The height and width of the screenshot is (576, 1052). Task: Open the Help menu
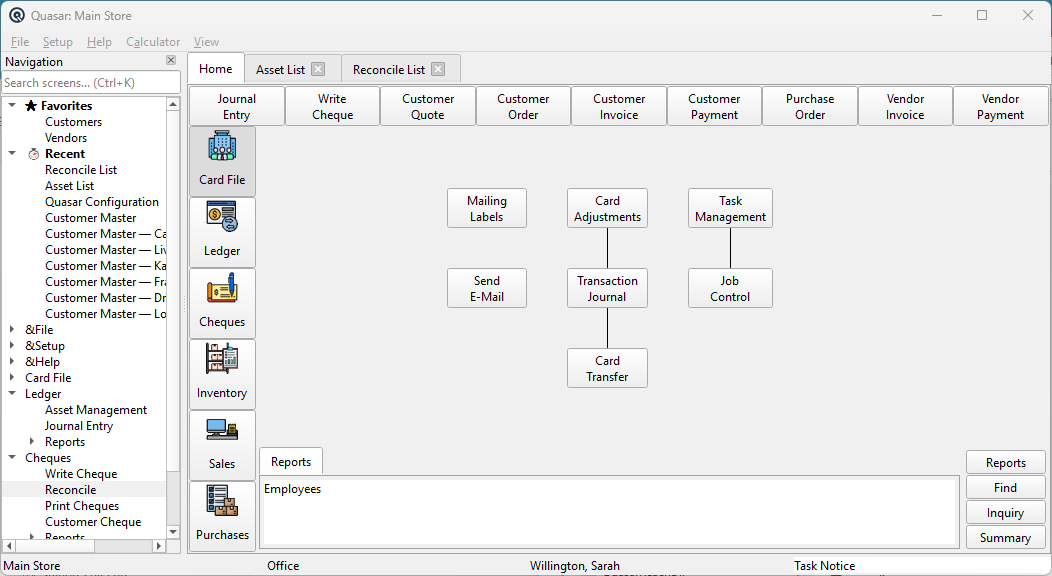[99, 42]
